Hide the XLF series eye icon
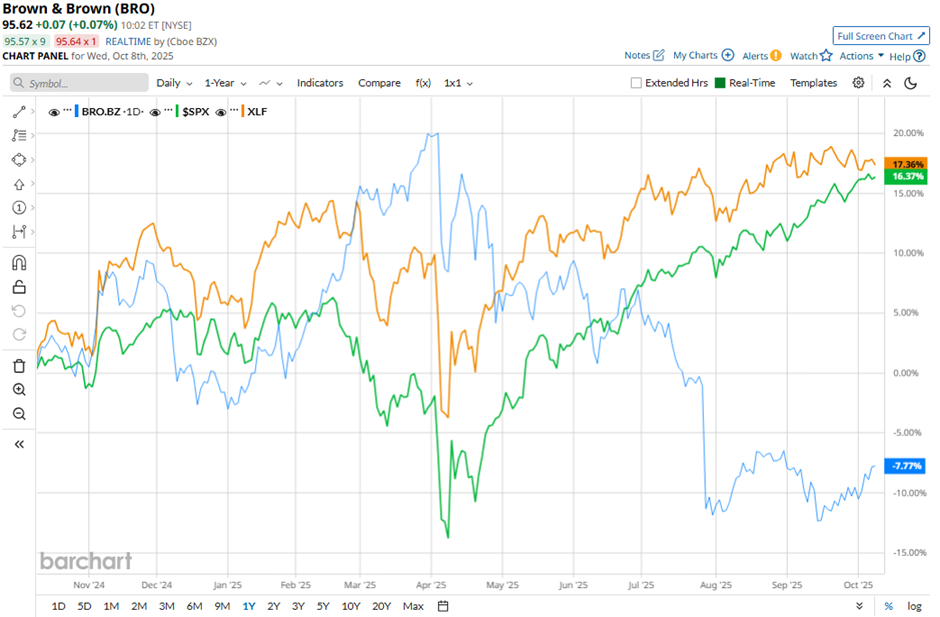Image resolution: width=940 pixels, height=617 pixels. [221, 112]
